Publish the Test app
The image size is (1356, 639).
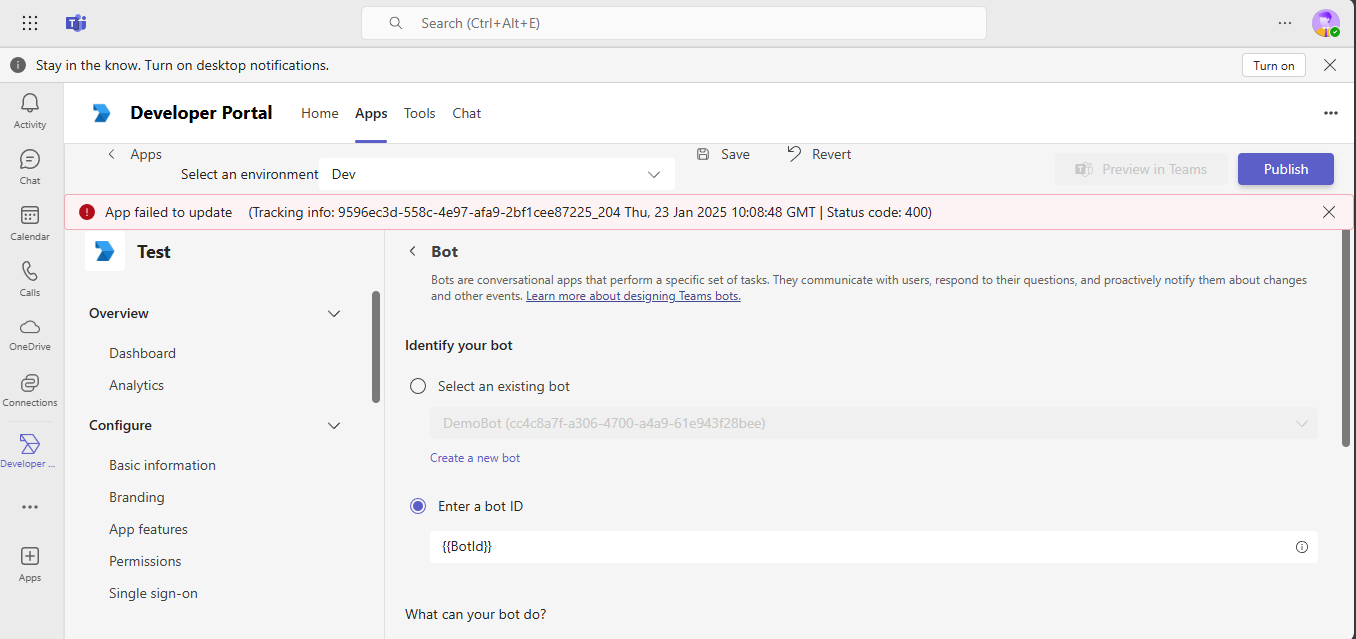coord(1285,169)
